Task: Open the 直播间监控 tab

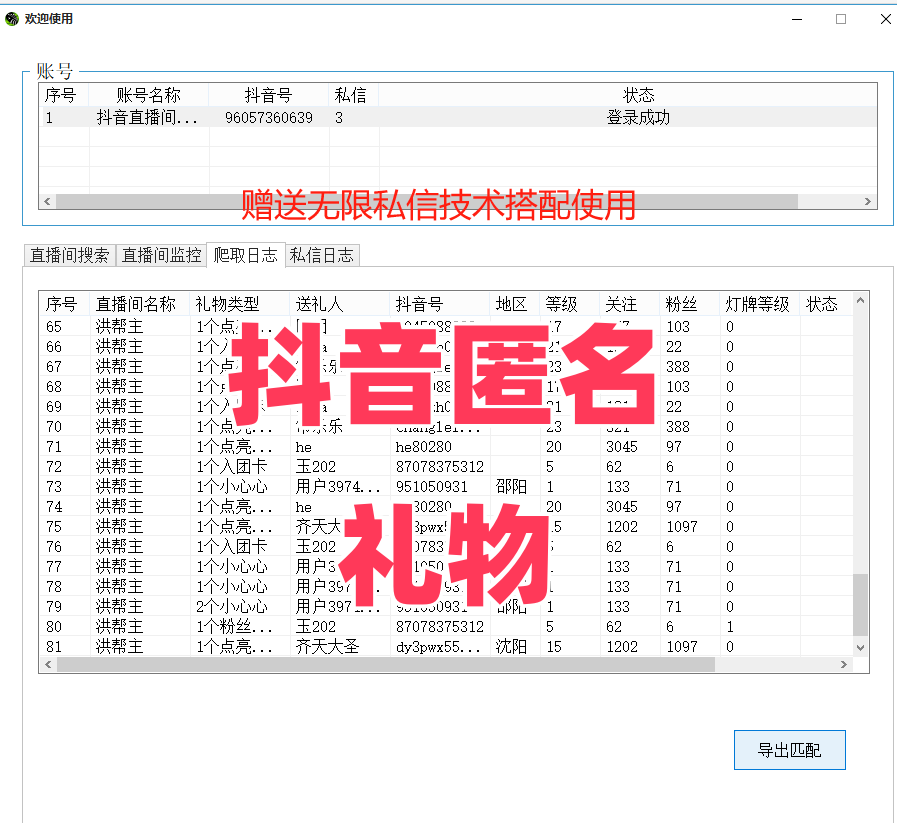Action: pyautogui.click(x=161, y=255)
